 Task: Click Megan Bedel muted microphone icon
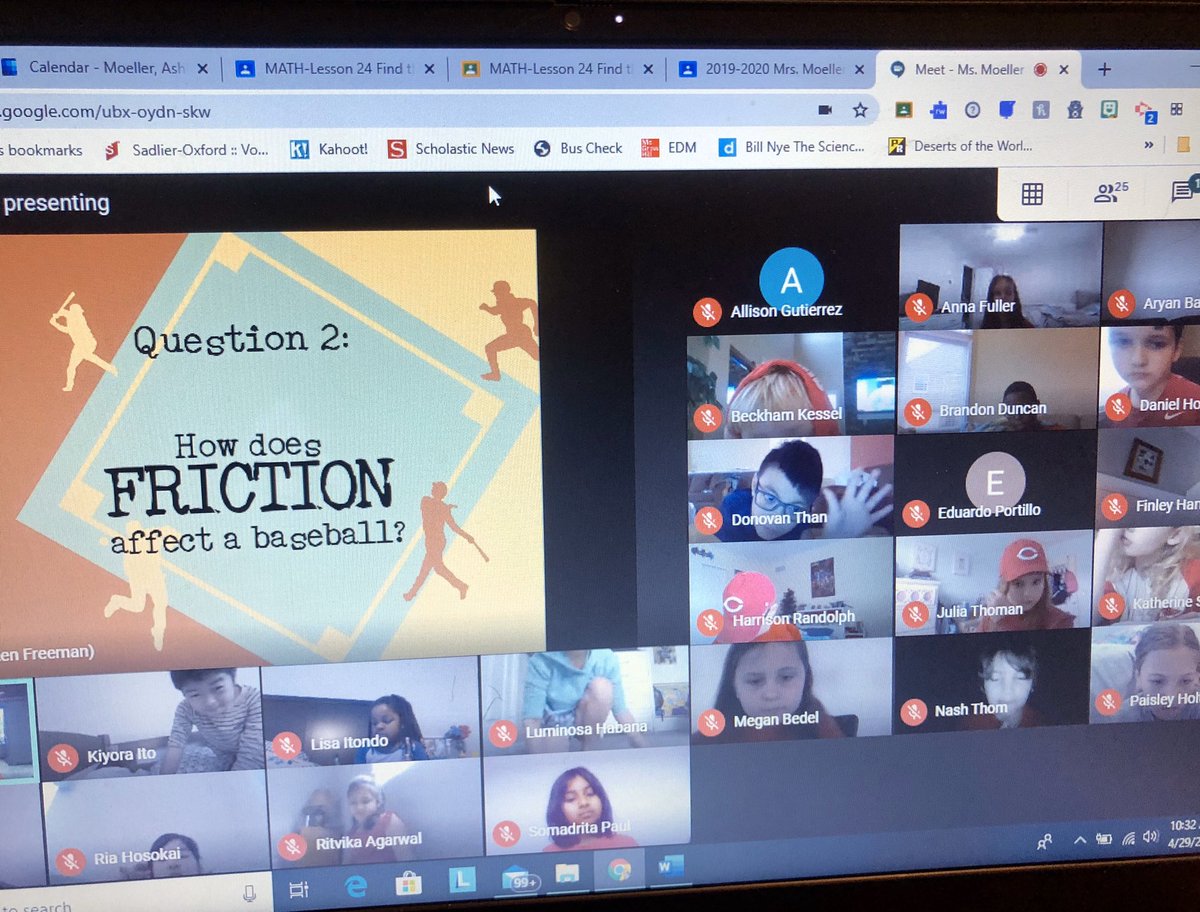tap(712, 722)
